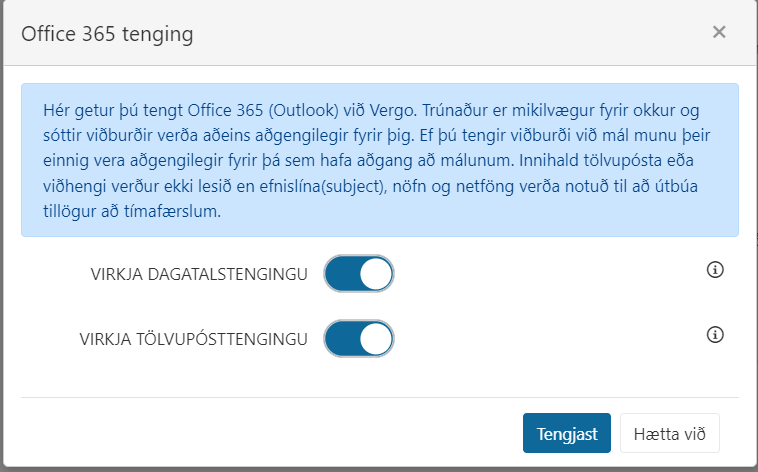Show info icon for tölvupósttengingu

pyautogui.click(x=715, y=334)
